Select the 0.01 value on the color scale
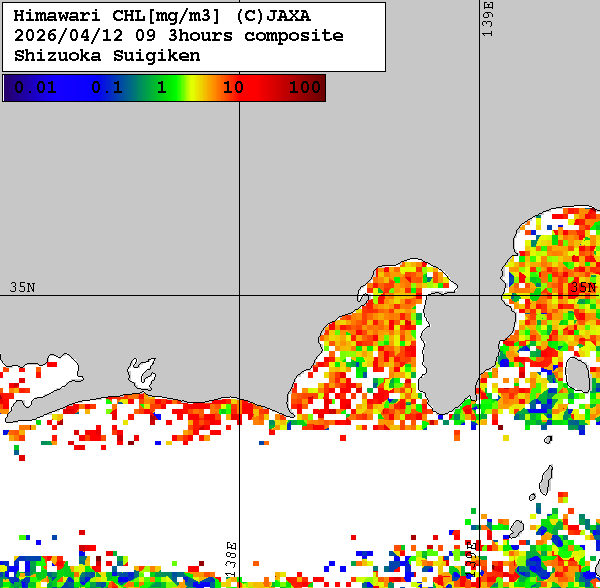The image size is (600, 588). pos(35,88)
